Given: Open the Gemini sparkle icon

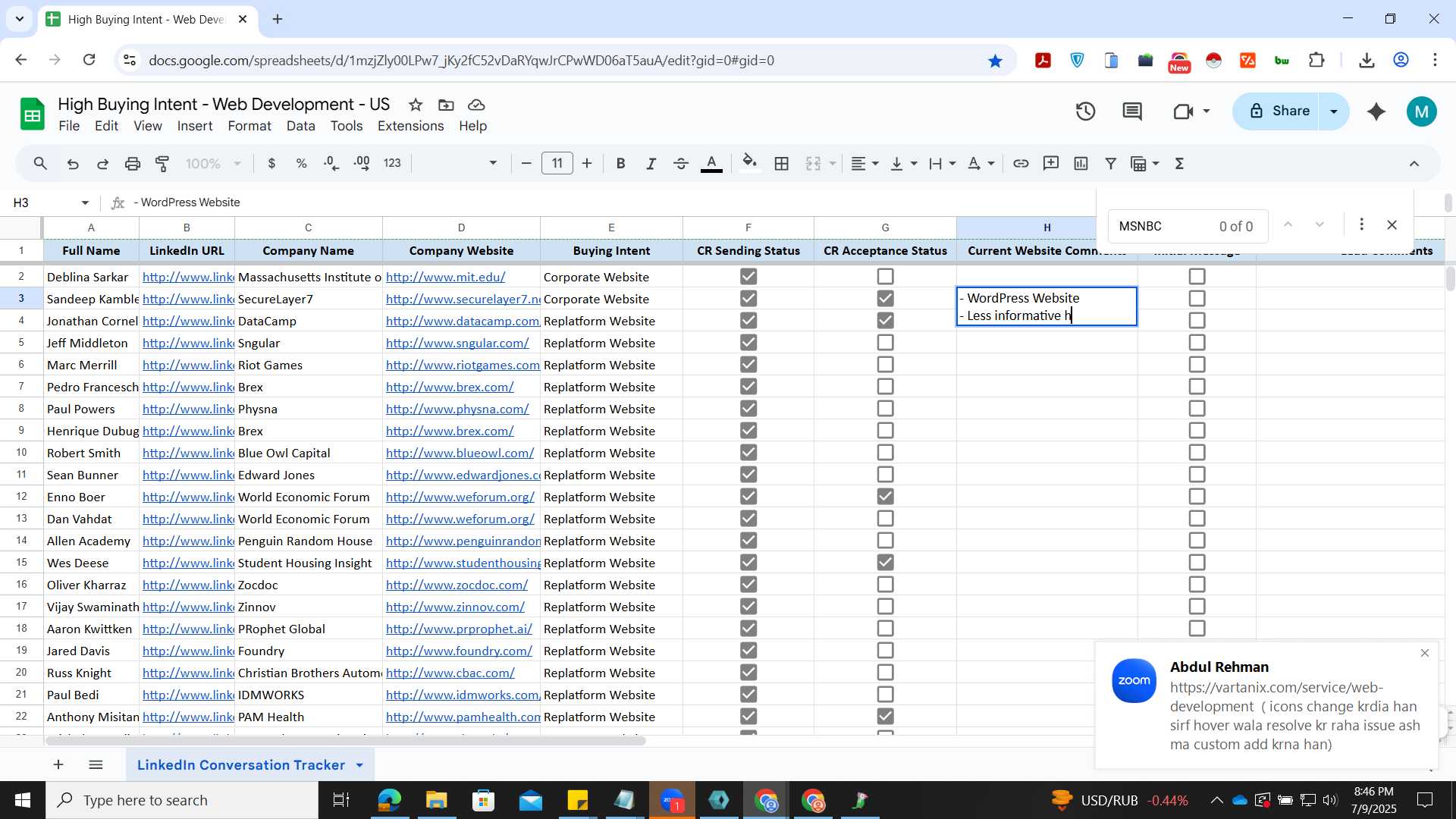Looking at the screenshot, I should click(x=1376, y=111).
